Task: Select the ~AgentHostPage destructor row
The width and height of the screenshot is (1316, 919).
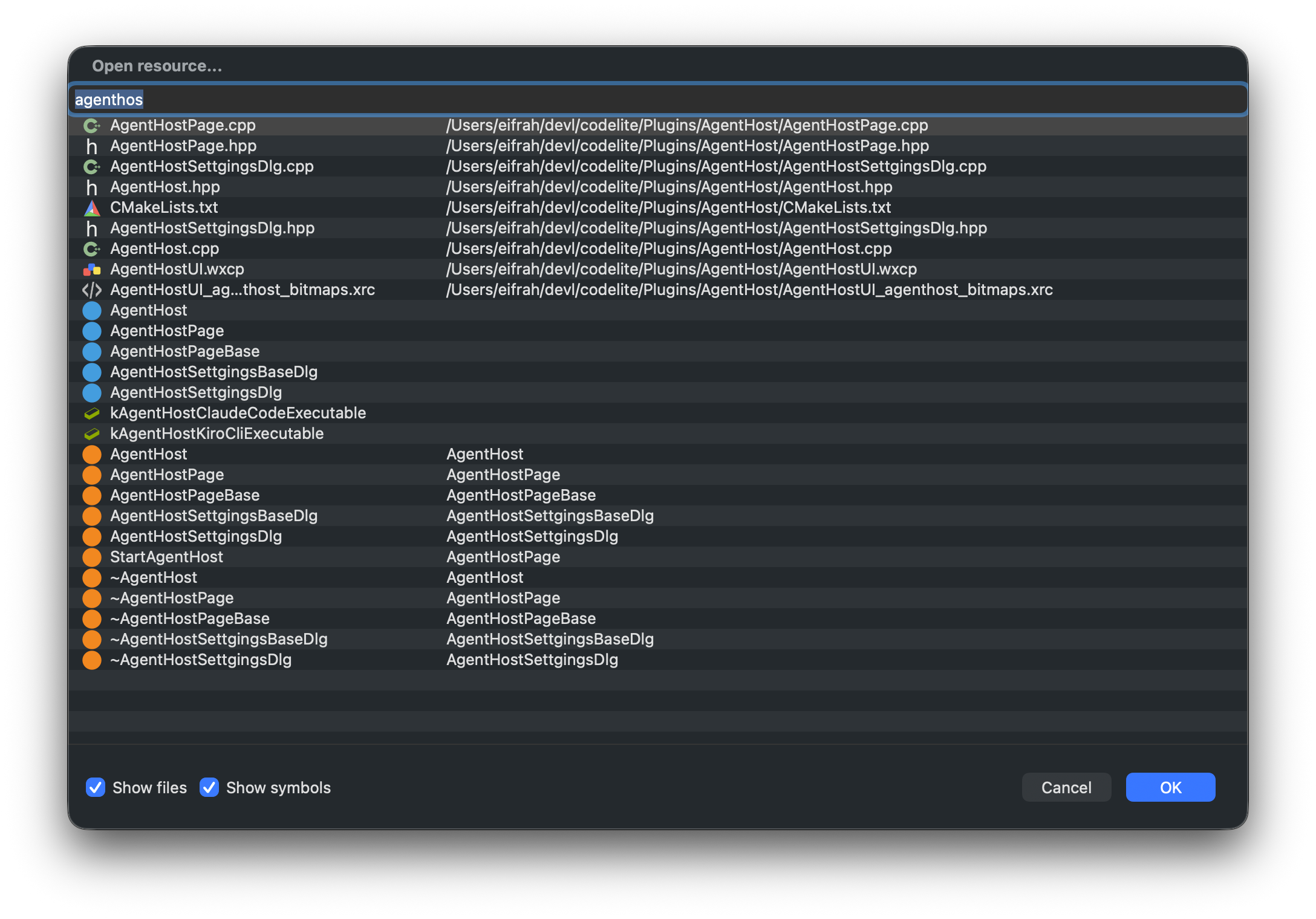Action: click(x=658, y=599)
